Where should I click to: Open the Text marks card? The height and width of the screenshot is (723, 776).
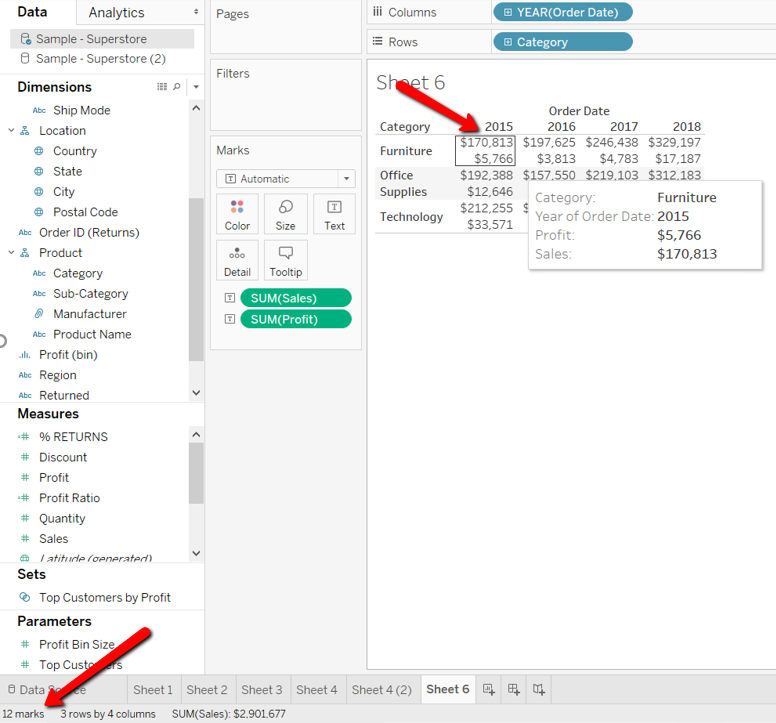tap(334, 214)
